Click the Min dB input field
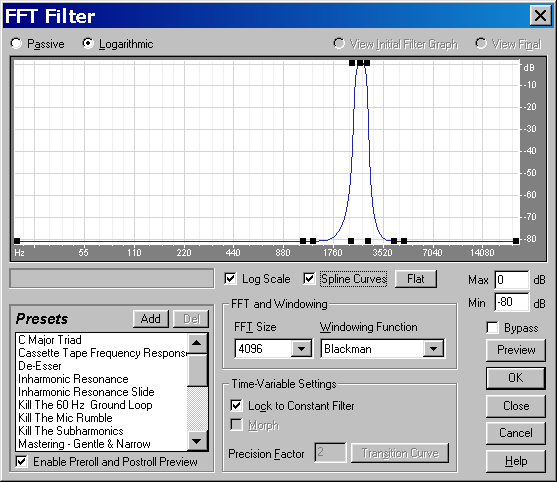 [x=511, y=302]
